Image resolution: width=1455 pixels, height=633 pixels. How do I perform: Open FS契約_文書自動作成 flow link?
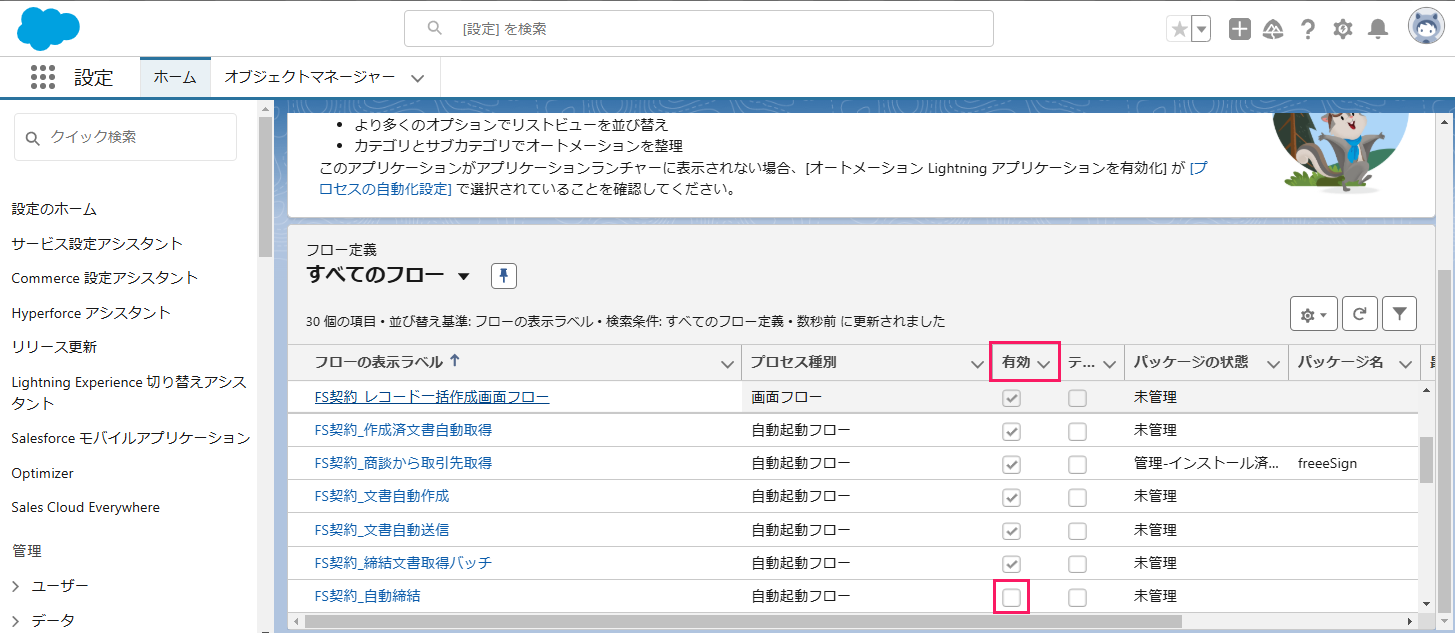(382, 496)
